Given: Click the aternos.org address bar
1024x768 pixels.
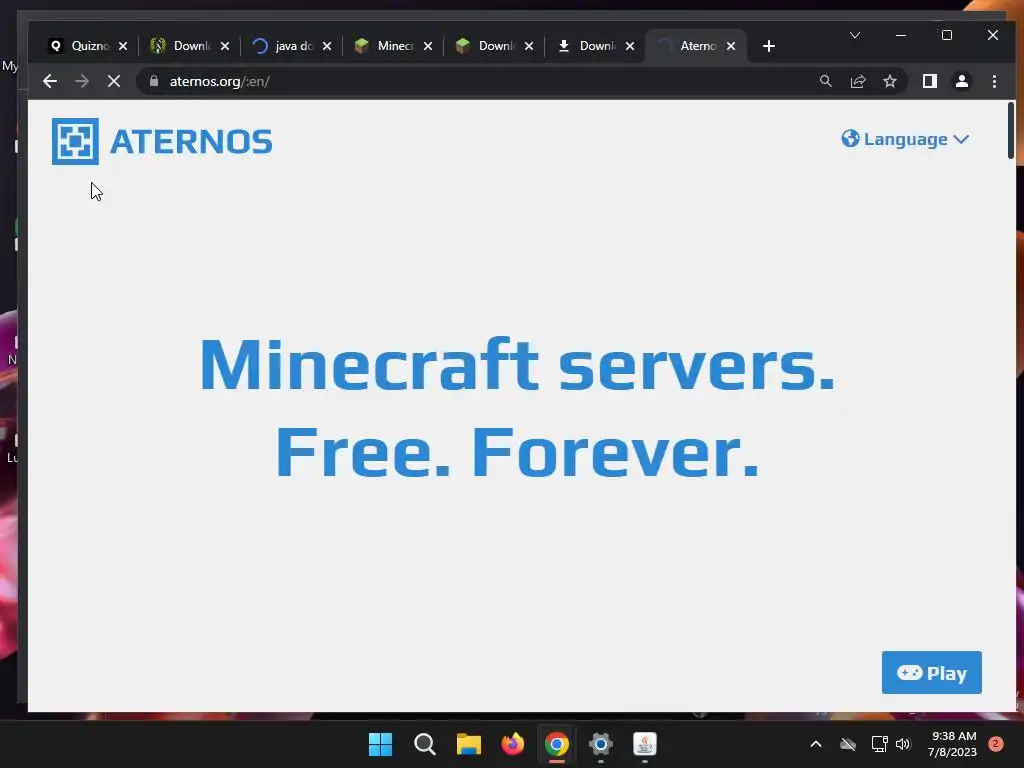Looking at the screenshot, I should point(483,81).
